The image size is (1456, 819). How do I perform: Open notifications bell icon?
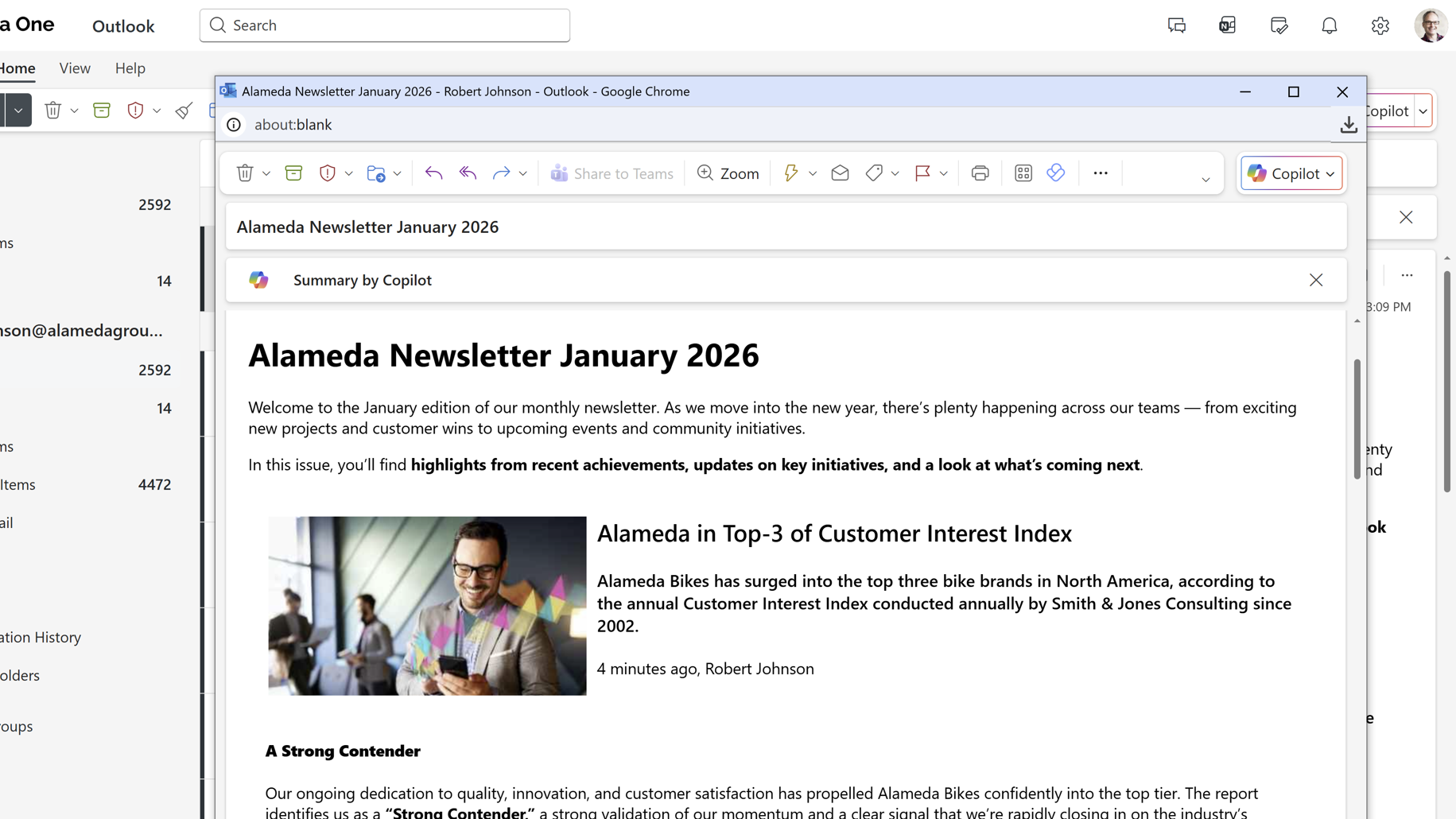tap(1330, 25)
